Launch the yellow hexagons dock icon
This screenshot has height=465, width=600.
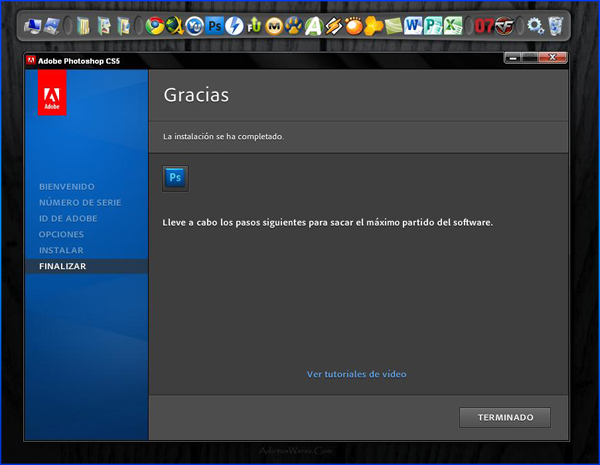(x=373, y=26)
